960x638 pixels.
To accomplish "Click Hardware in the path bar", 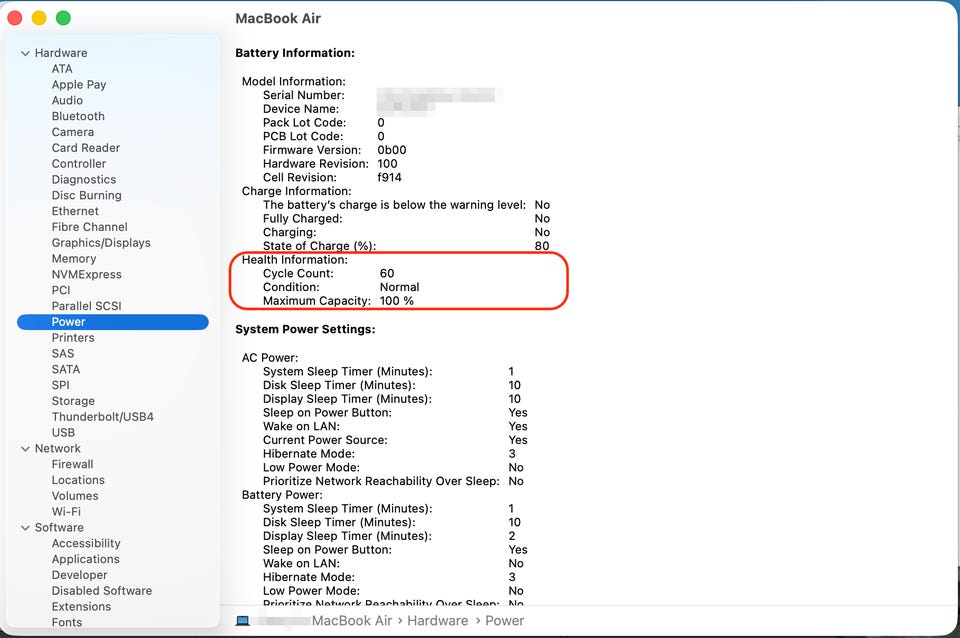I will pos(437,621).
